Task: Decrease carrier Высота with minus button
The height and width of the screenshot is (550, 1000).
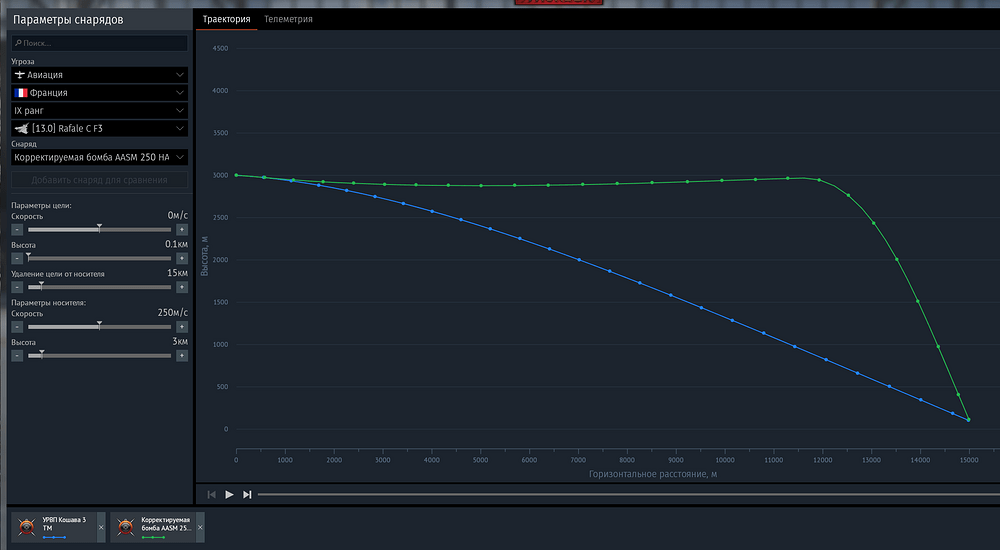Action: point(17,355)
